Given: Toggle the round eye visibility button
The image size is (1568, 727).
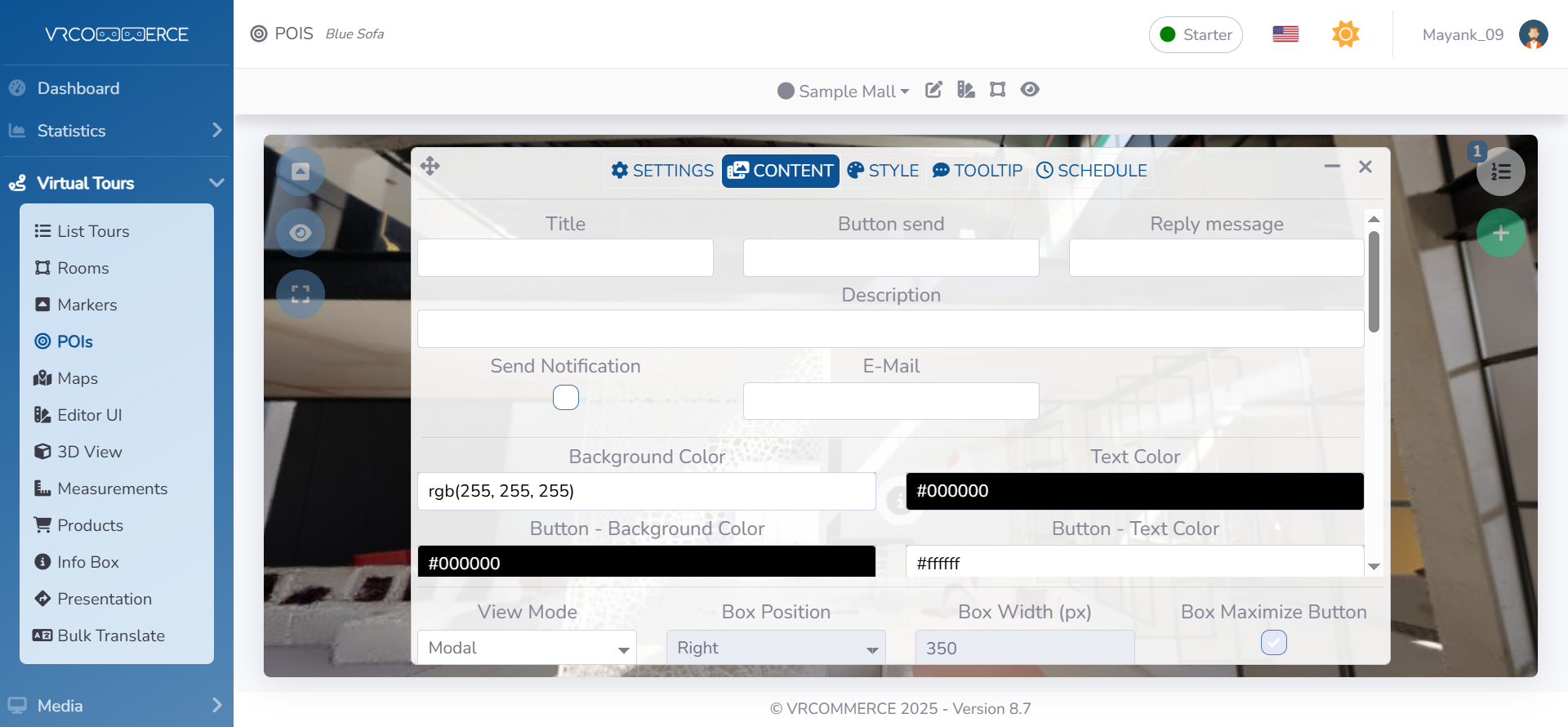Looking at the screenshot, I should 301,233.
